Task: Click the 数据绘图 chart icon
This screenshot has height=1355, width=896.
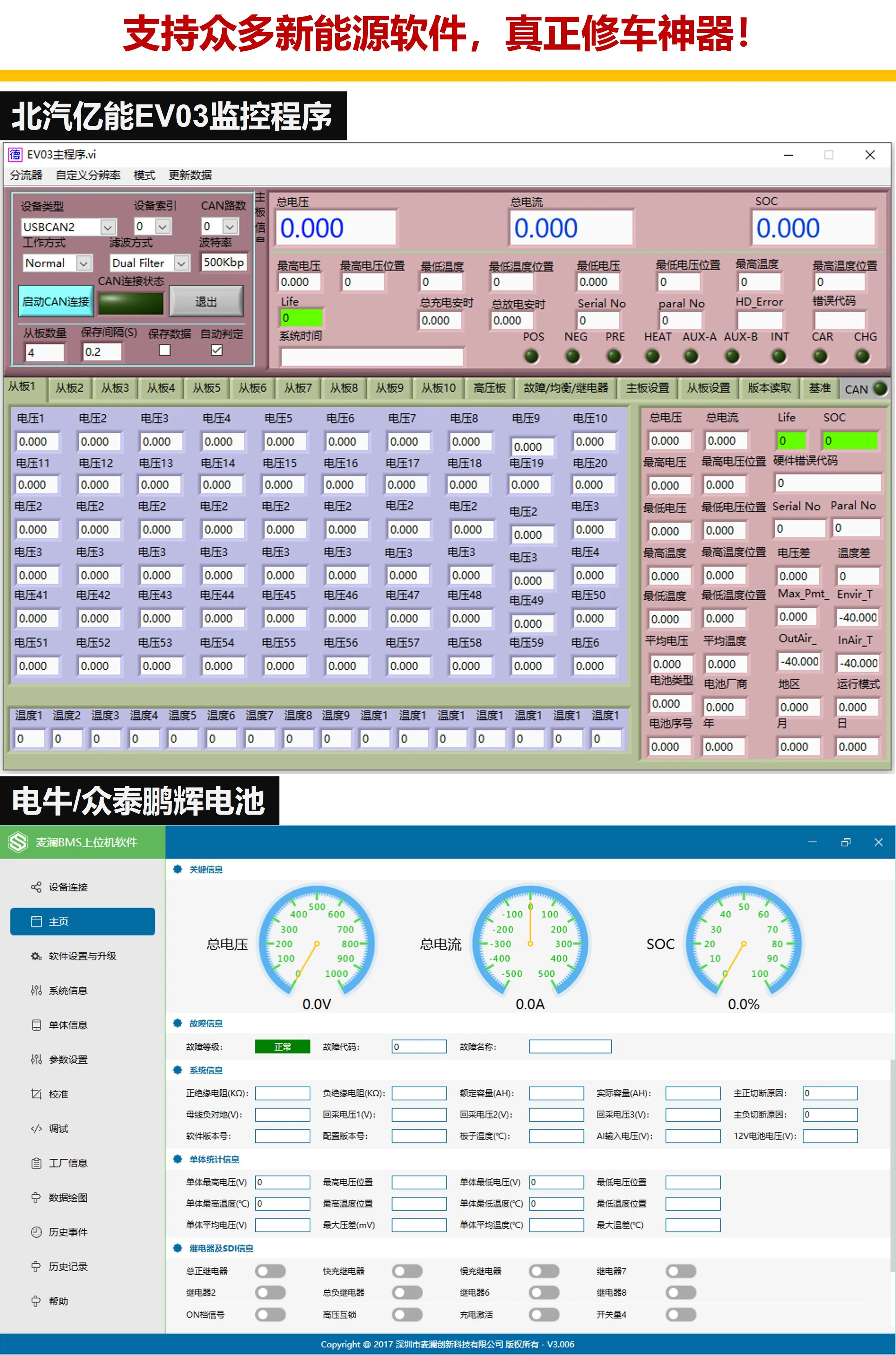Action: click(36, 1197)
